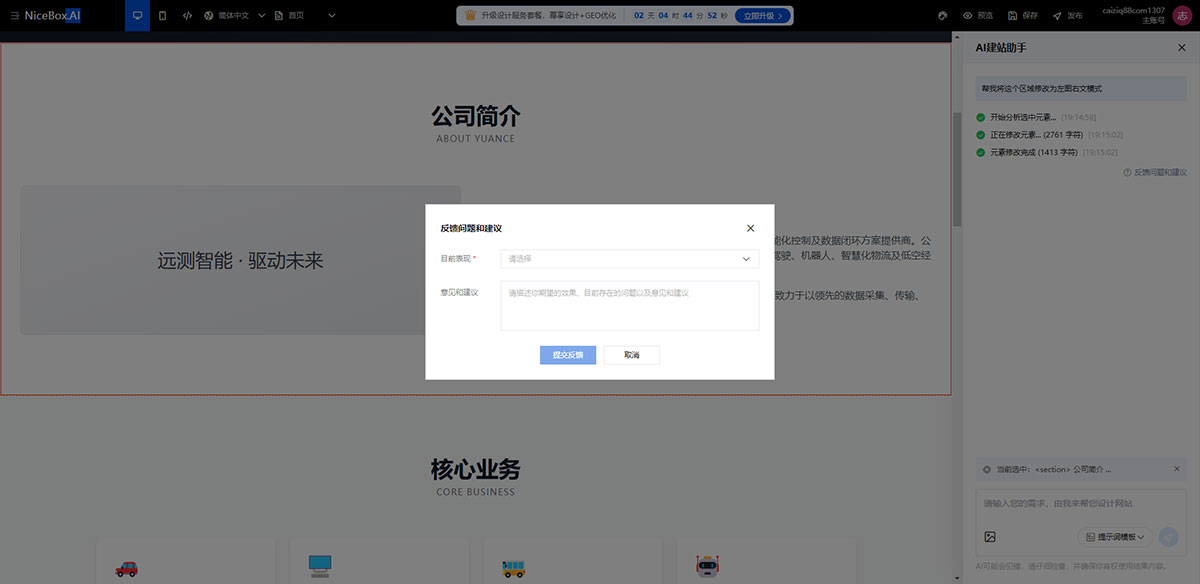The height and width of the screenshot is (584, 1200).
Task: Click the 提交反馈 submit button
Action: coord(568,355)
